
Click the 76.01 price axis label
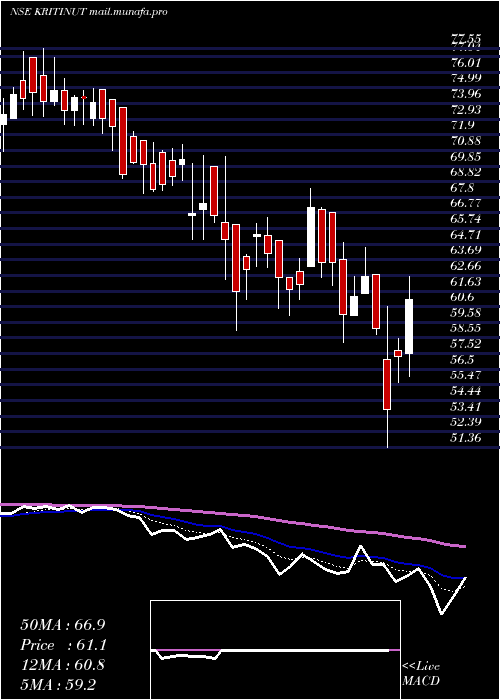tap(466, 62)
